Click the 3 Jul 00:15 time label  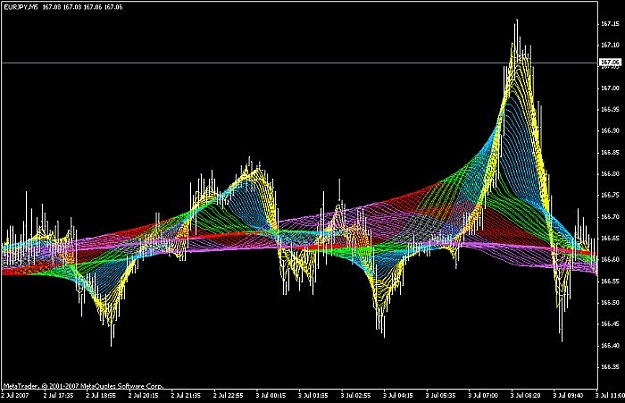pyautogui.click(x=271, y=396)
